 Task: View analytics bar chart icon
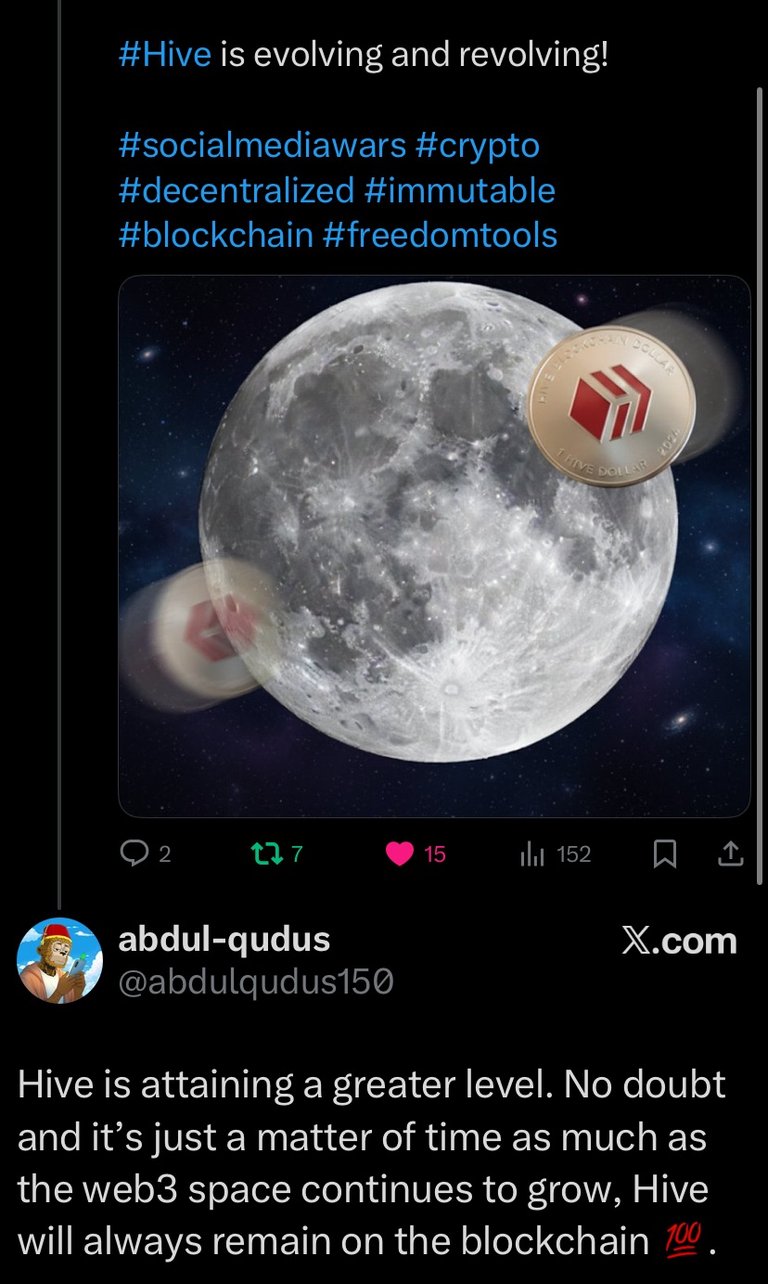pyautogui.click(x=532, y=854)
